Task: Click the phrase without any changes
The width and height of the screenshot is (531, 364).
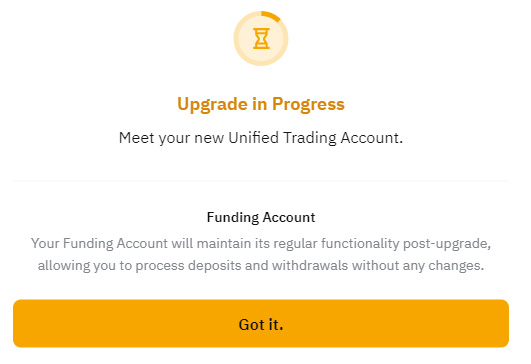Action: tap(418, 266)
